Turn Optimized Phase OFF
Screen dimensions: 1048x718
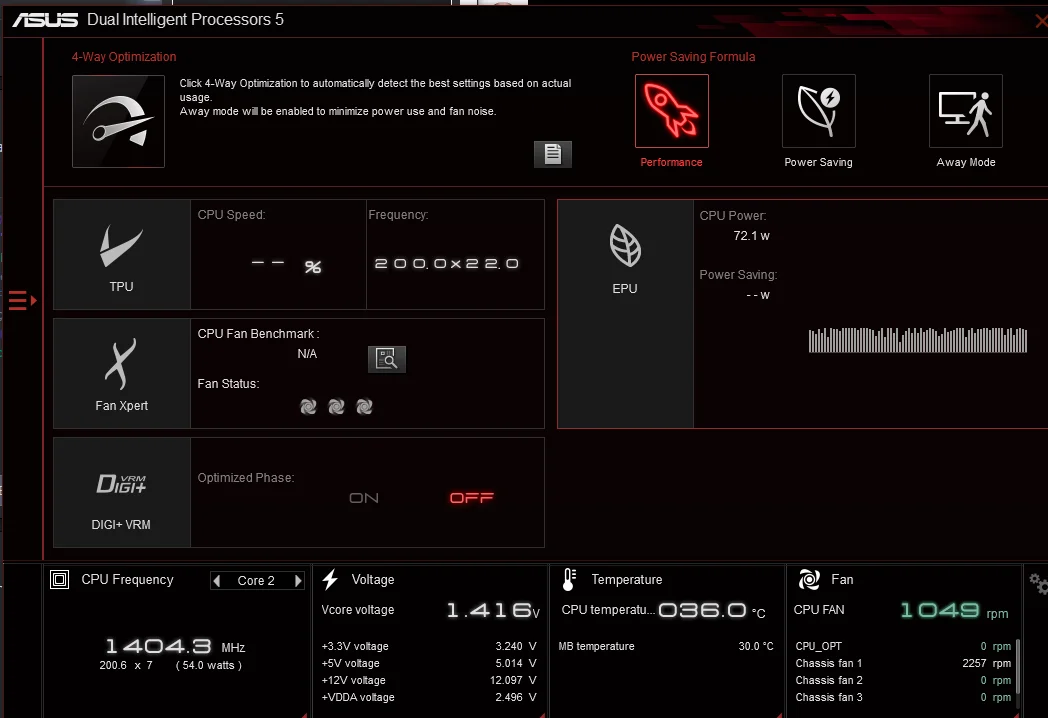[x=471, y=498]
